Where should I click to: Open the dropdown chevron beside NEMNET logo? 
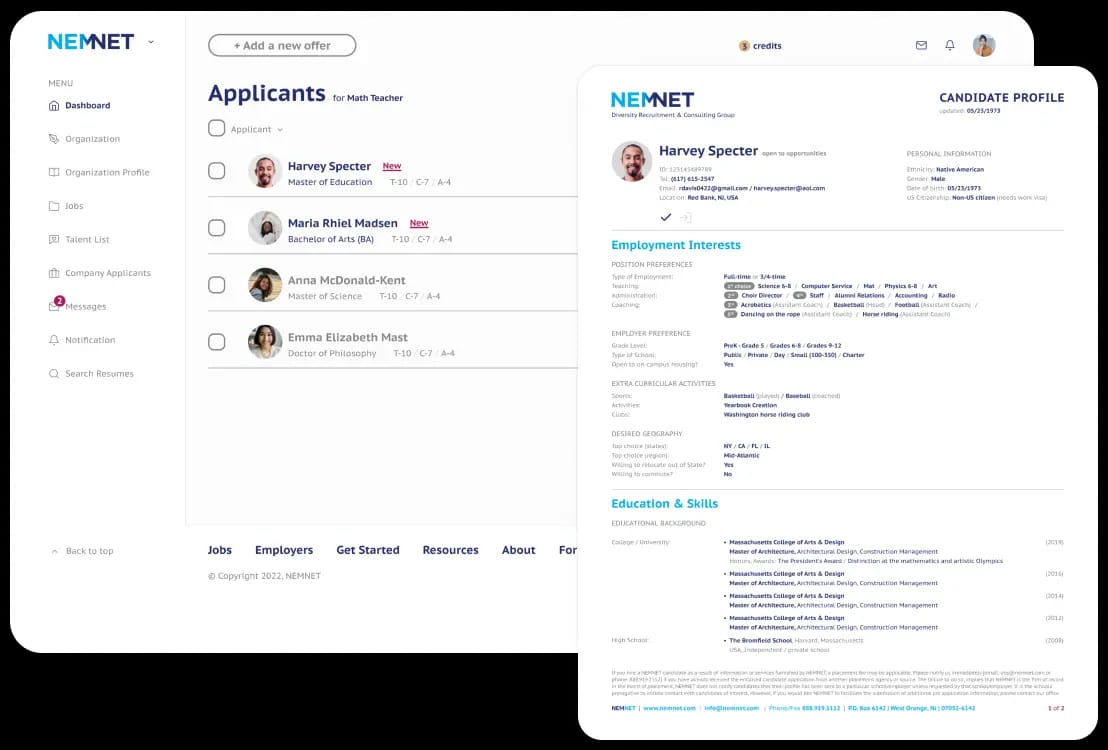pyautogui.click(x=151, y=42)
